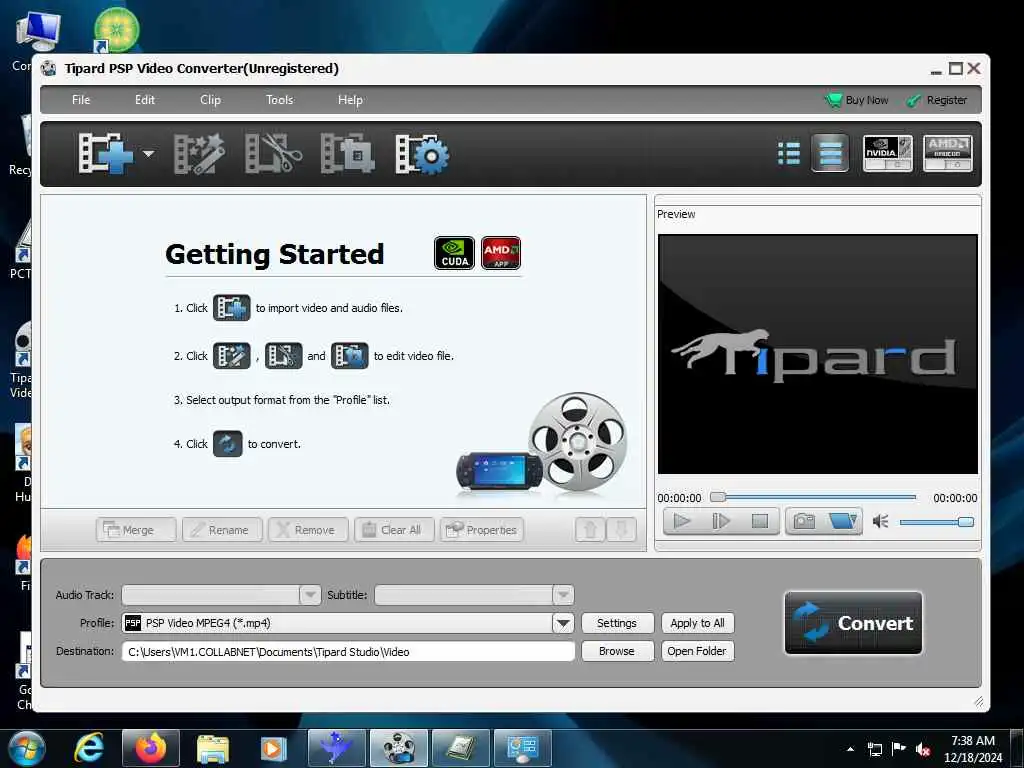The width and height of the screenshot is (1024, 768).
Task: Click the AMD APP badge
Action: 501,253
